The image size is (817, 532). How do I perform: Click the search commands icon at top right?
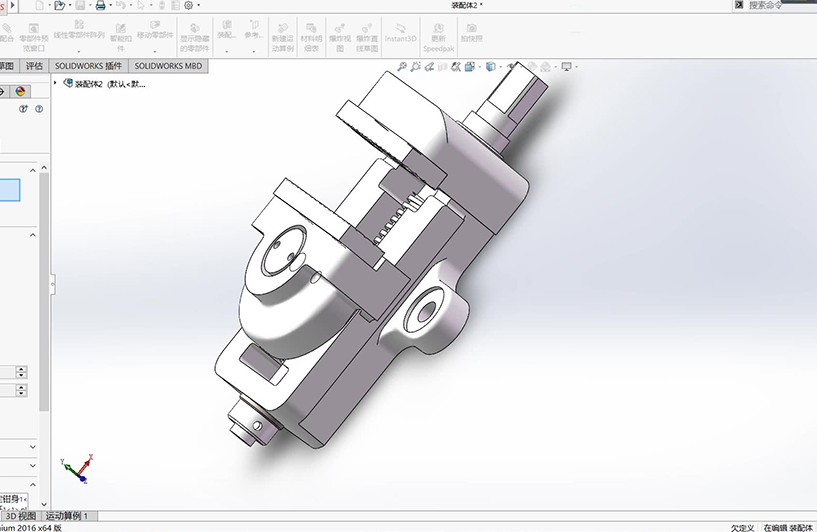click(x=739, y=5)
